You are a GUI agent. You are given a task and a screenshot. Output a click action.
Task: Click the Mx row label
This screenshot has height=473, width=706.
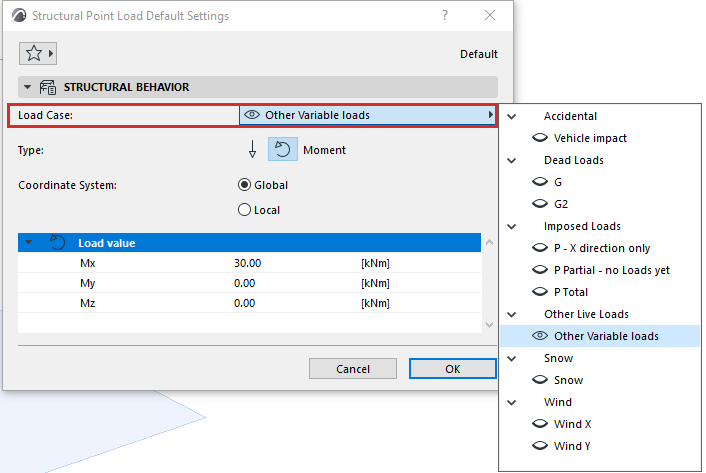[x=88, y=263]
